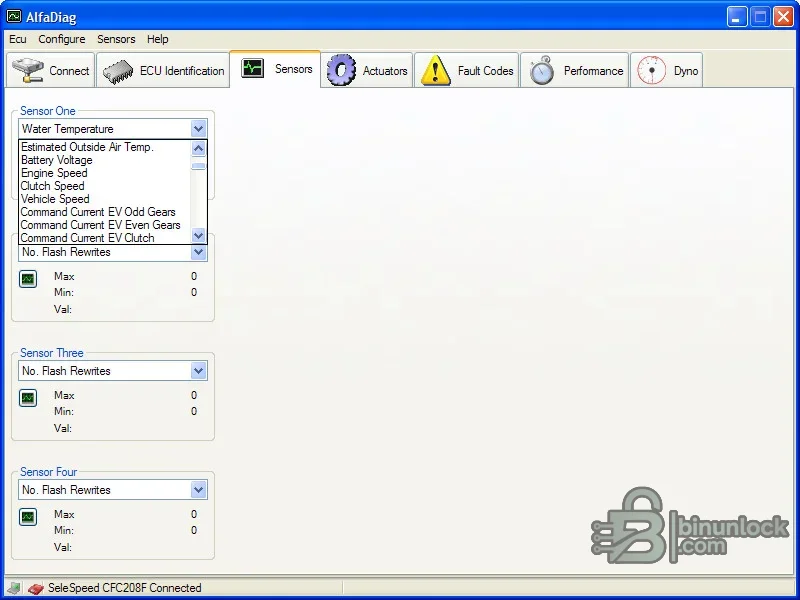This screenshot has height=600, width=800.
Task: Click the sensor list scroll down arrow
Action: pyautogui.click(x=198, y=236)
